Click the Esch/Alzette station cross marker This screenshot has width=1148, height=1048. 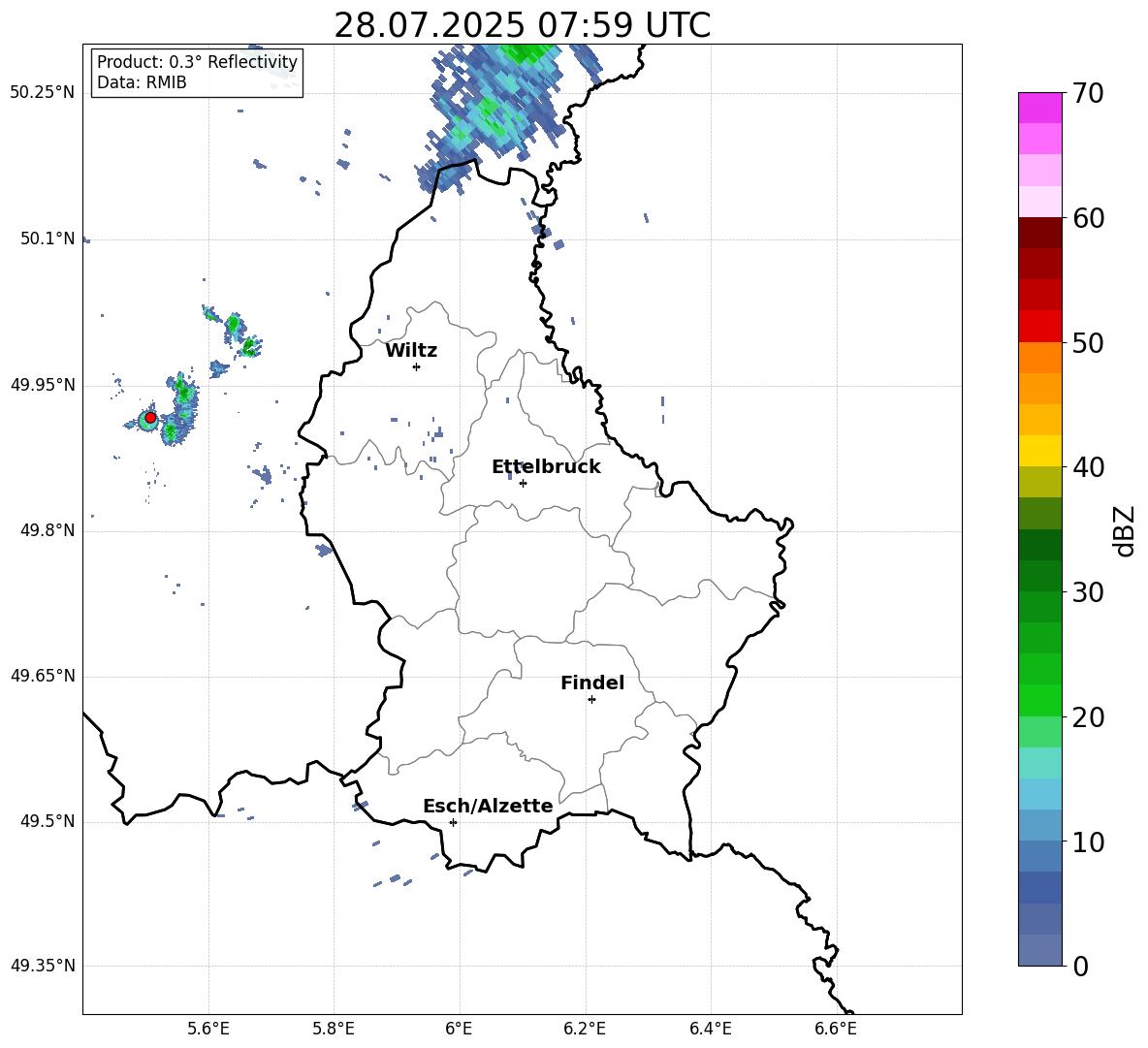point(453,822)
